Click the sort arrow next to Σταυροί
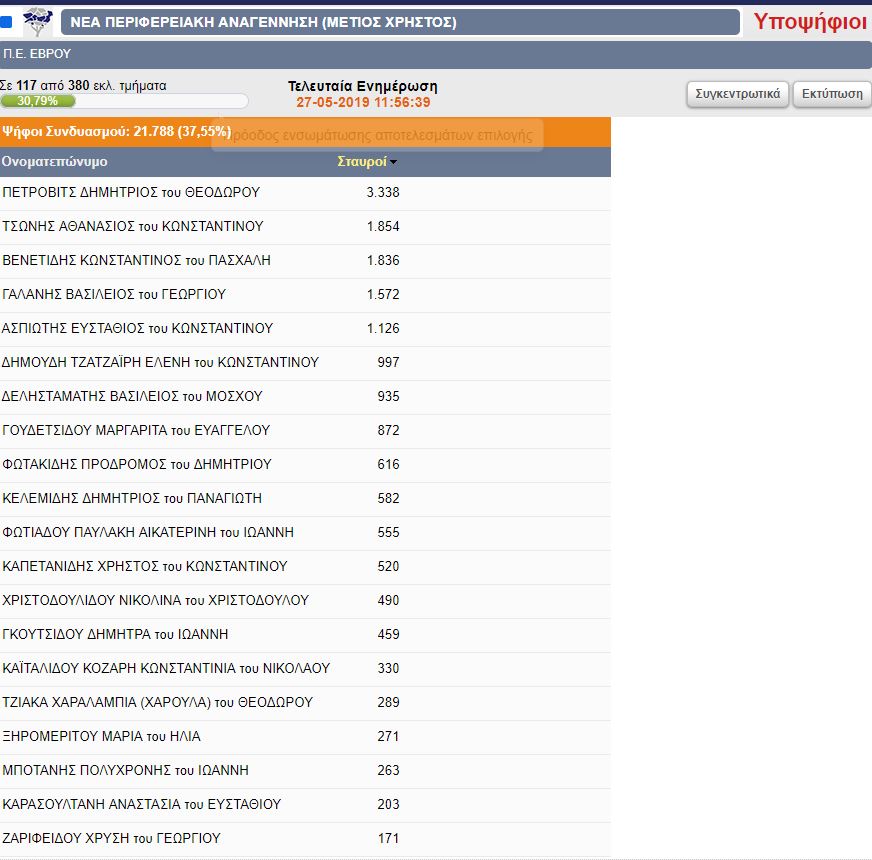This screenshot has width=872, height=860. tap(394, 162)
